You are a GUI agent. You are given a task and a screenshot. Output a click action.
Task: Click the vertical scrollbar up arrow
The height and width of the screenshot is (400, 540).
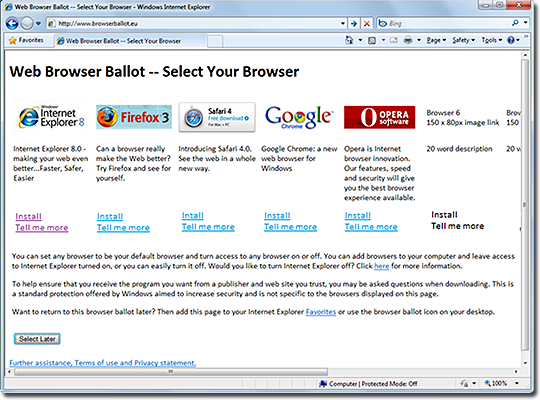(525, 55)
